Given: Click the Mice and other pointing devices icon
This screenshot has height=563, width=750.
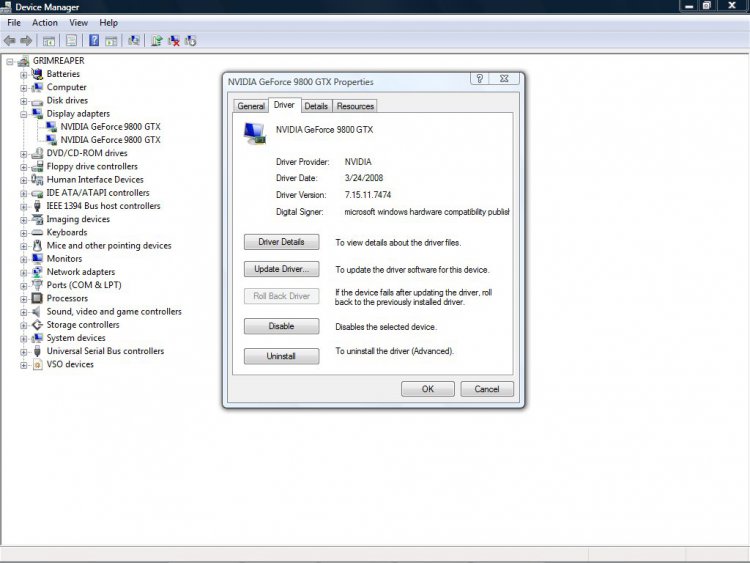Looking at the screenshot, I should tap(37, 245).
